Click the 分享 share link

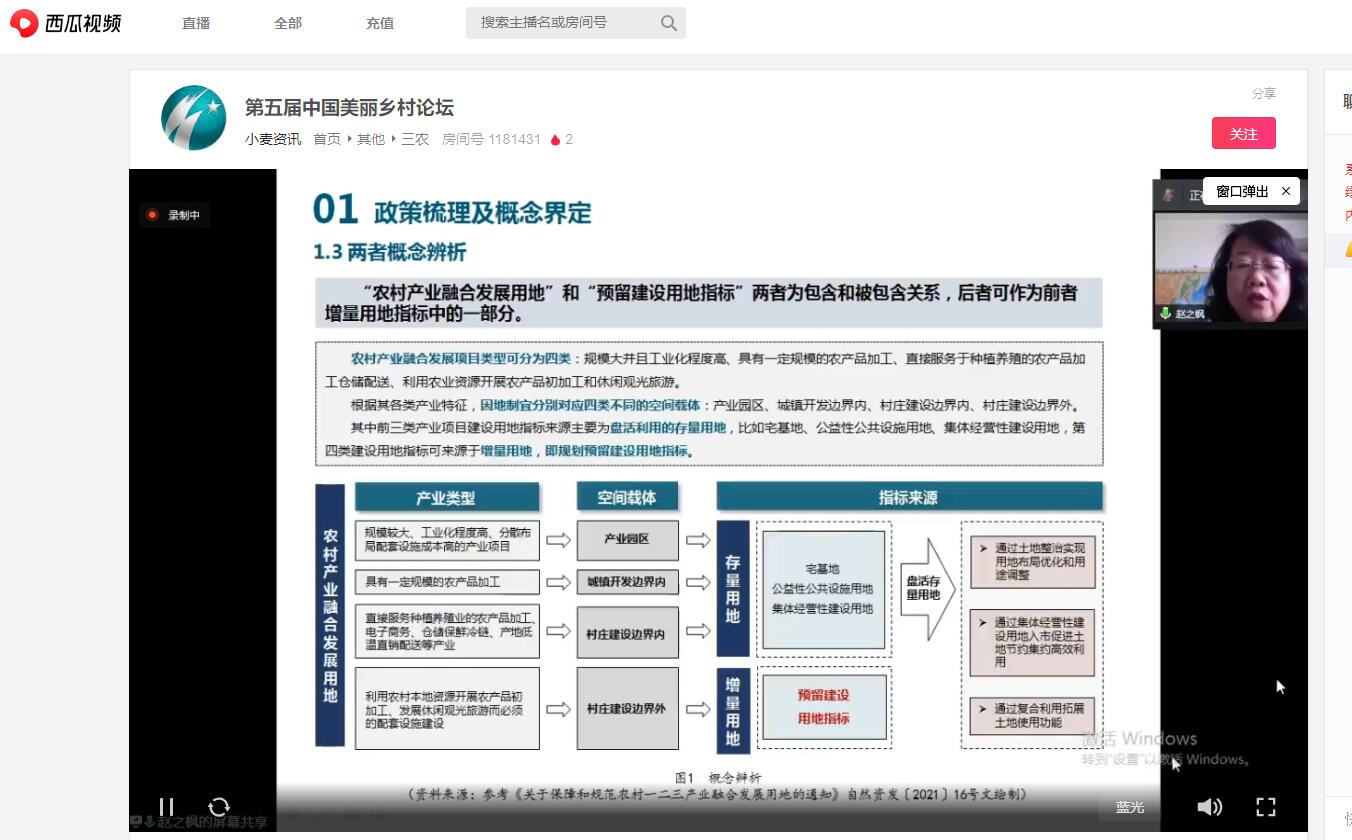pos(1264,94)
